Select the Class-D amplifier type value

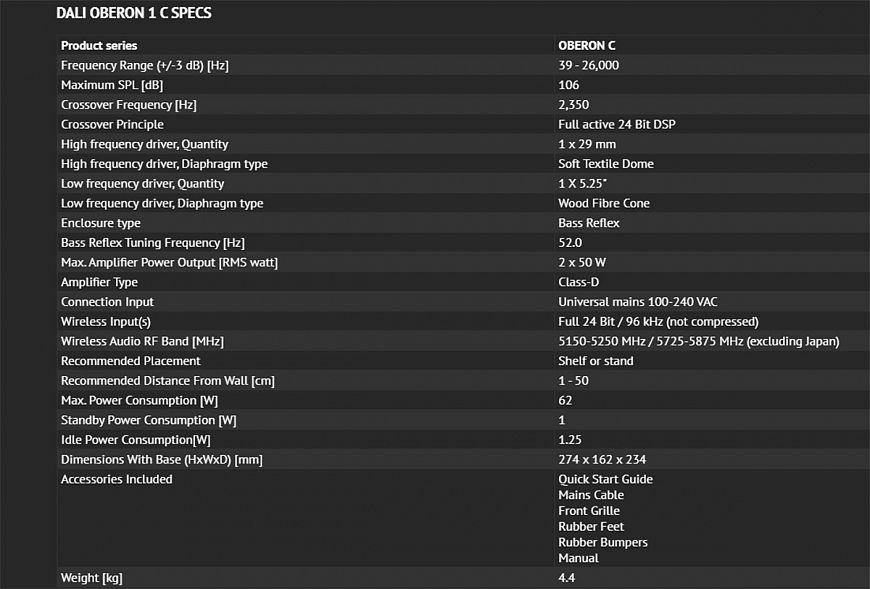coord(579,282)
